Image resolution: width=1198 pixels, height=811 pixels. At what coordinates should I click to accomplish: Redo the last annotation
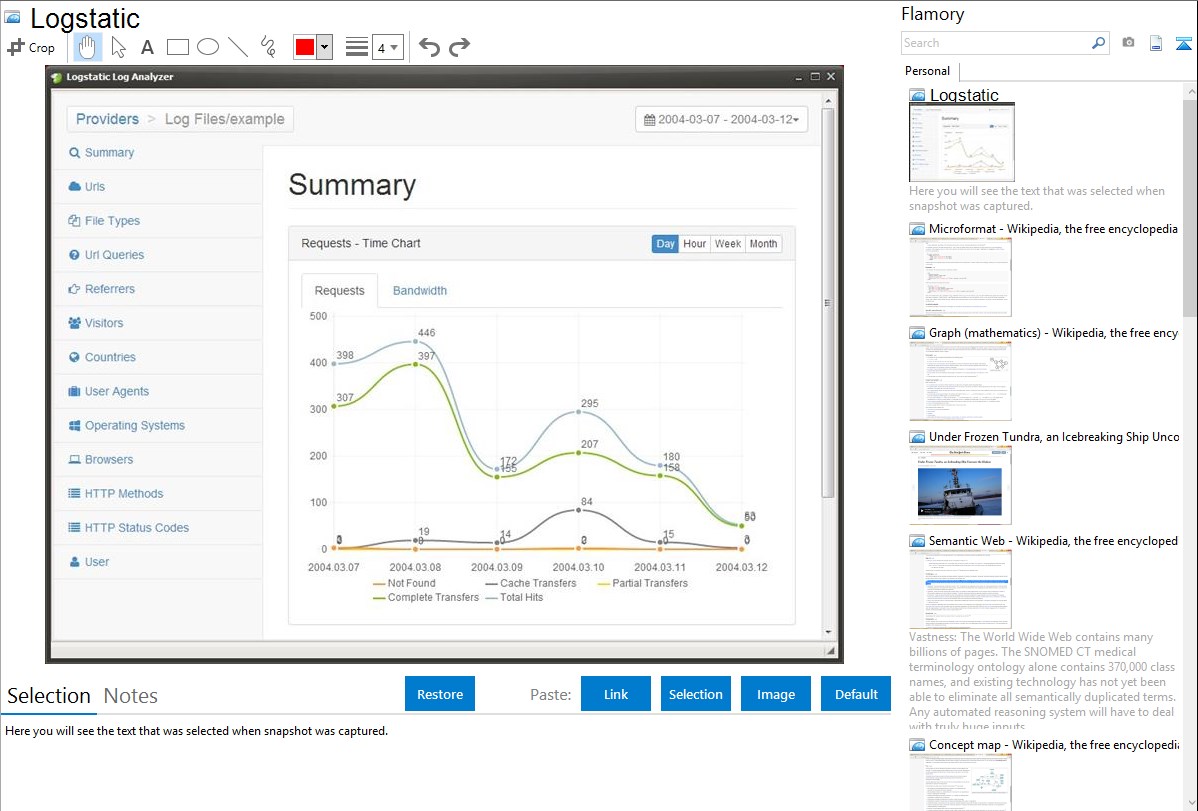tap(459, 47)
